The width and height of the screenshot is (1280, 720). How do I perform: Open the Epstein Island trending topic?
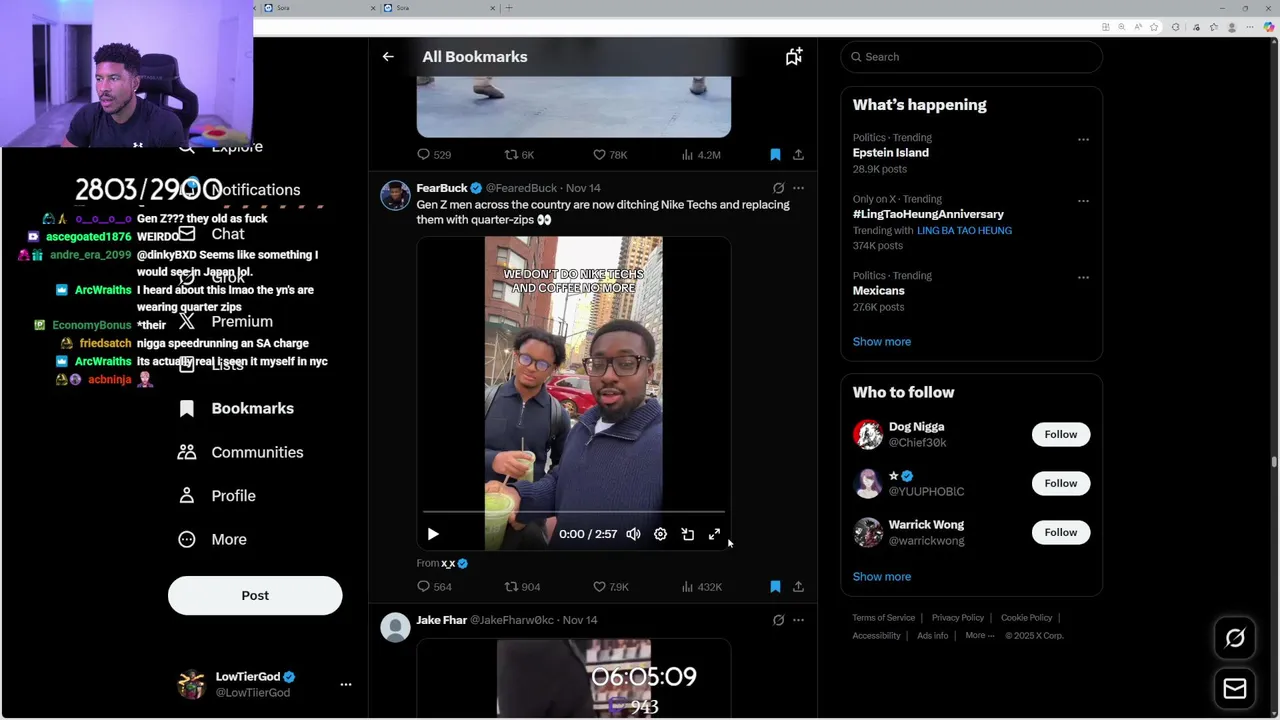point(891,153)
